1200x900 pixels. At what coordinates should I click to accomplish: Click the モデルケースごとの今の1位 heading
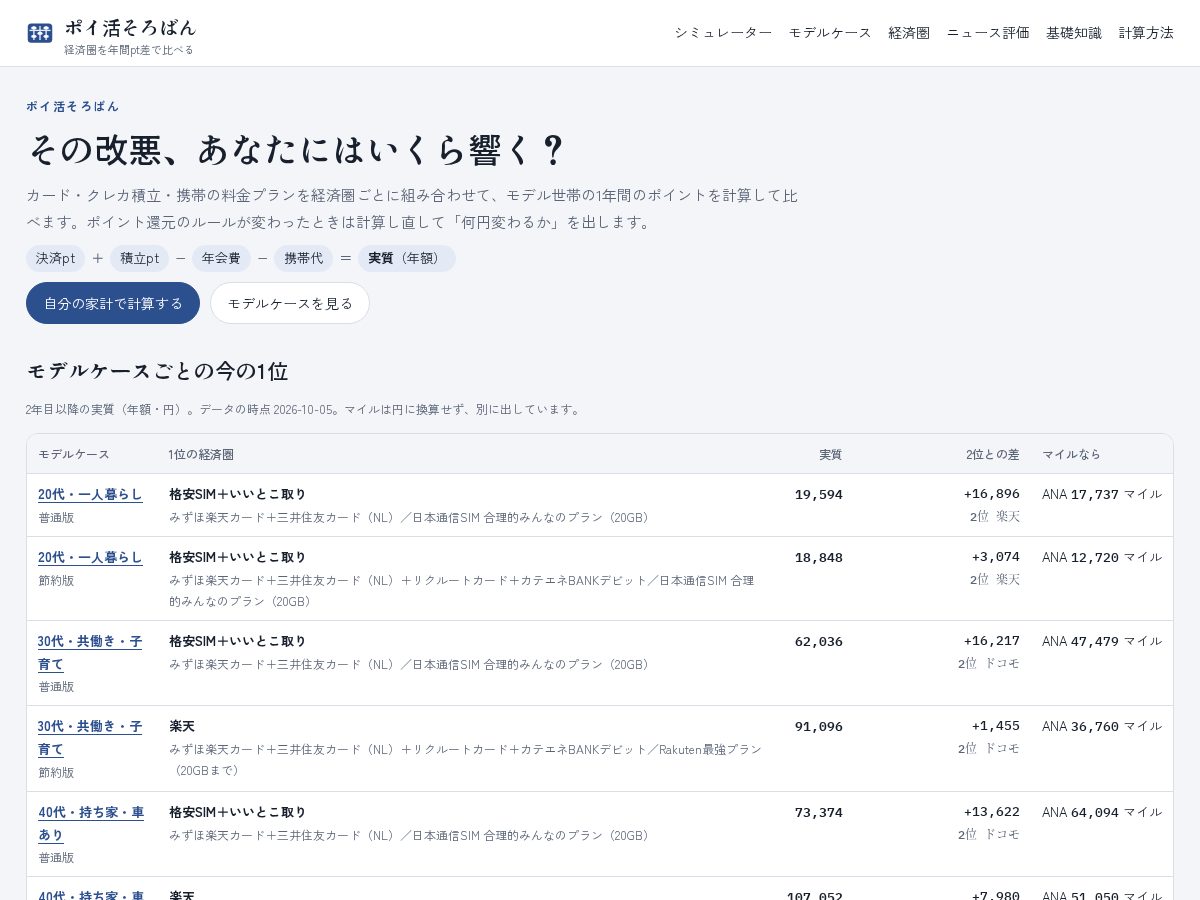click(x=157, y=371)
